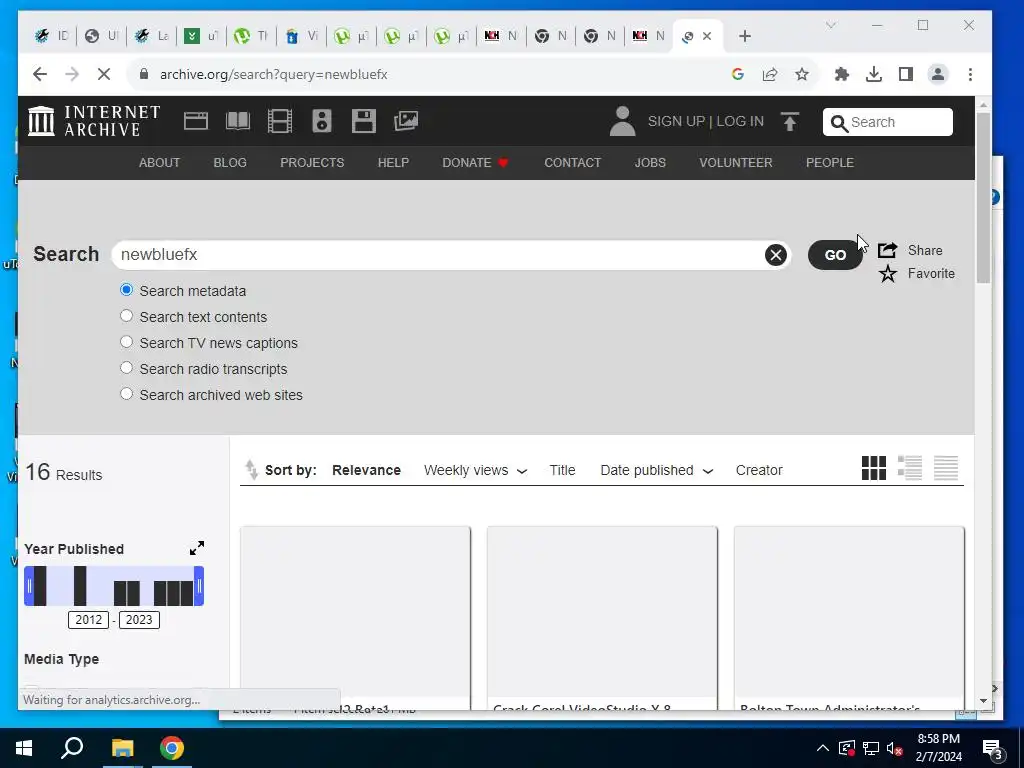
Task: Open File Explorer from taskbar
Action: tap(122, 748)
